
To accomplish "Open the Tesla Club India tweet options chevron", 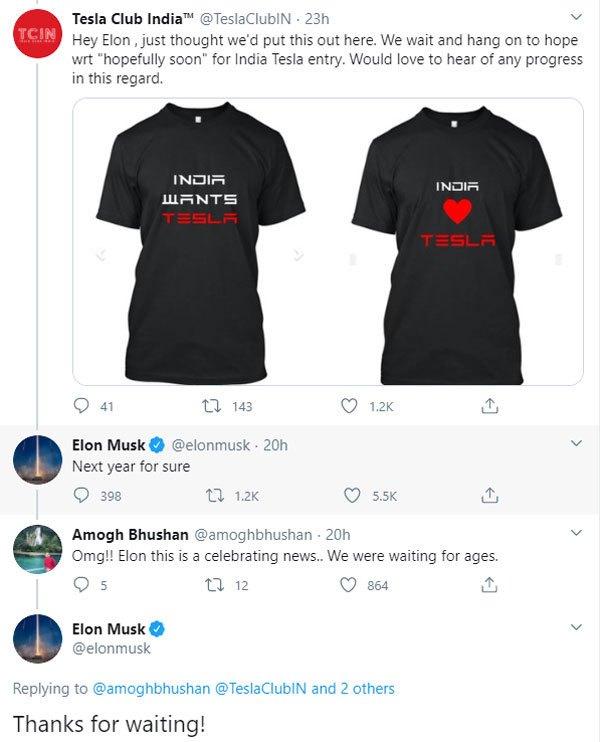I will pyautogui.click(x=575, y=18).
